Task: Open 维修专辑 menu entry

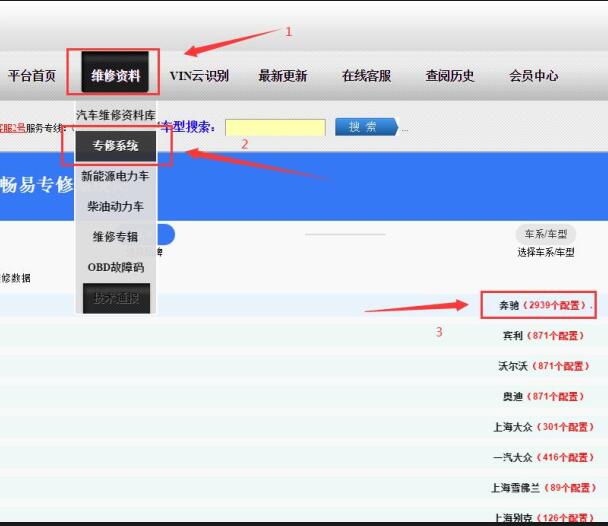Action: click(x=116, y=236)
